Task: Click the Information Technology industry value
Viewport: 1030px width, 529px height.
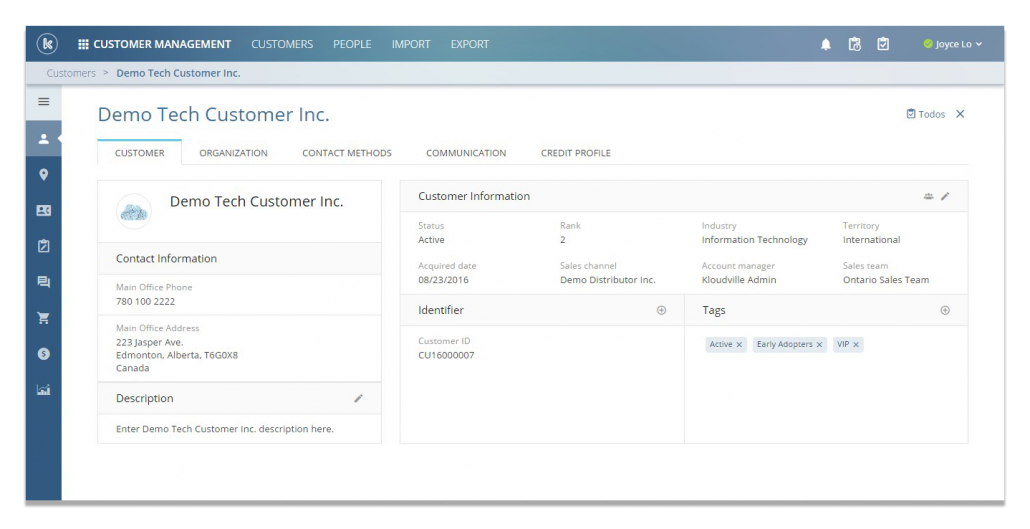Action: pos(755,240)
